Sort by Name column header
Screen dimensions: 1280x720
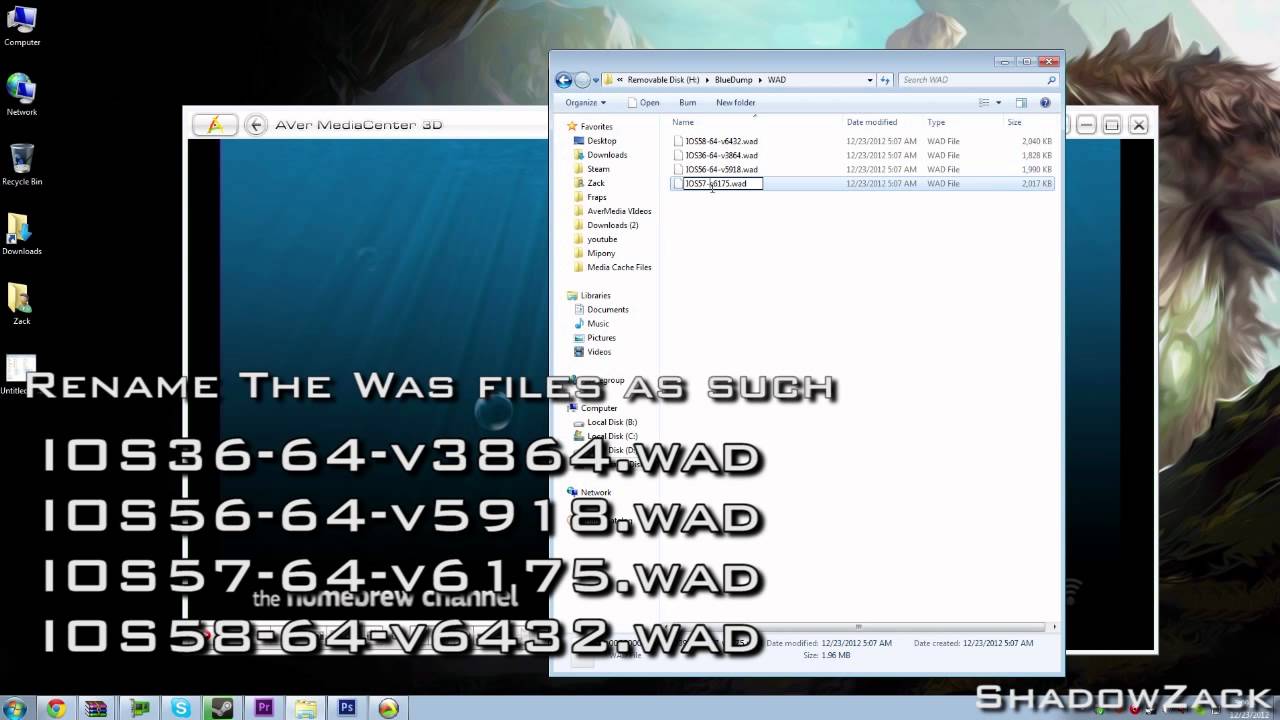pos(683,122)
